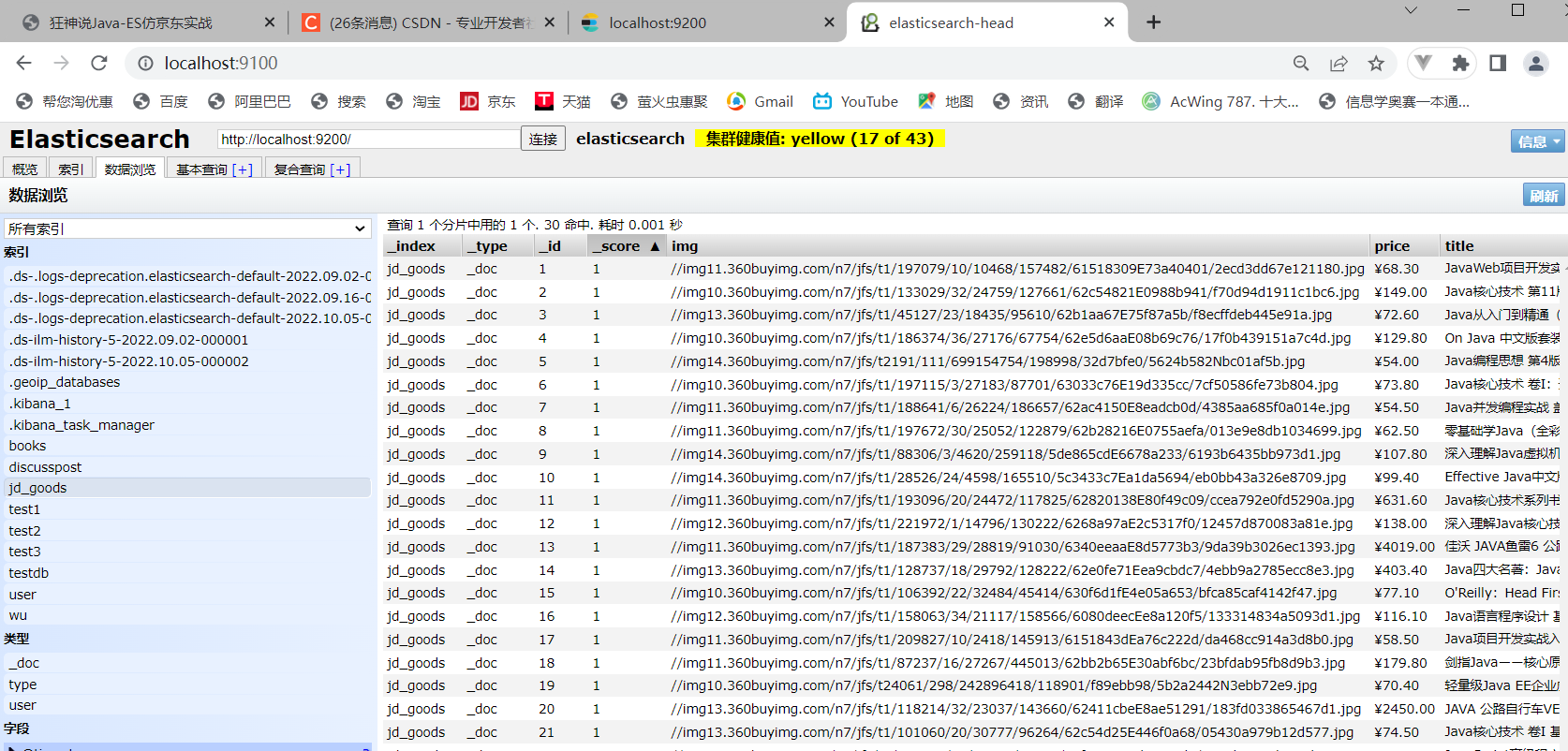Close the localhost:9200 tab
The width and height of the screenshot is (1568, 751).
tap(829, 22)
